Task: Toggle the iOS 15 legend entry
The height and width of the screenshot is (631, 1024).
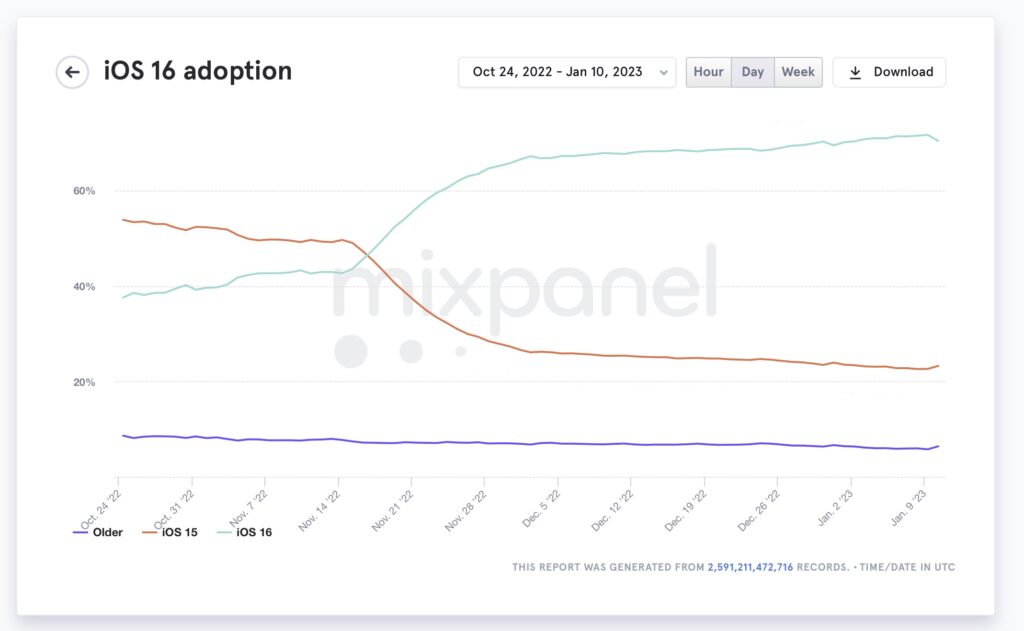Action: pyautogui.click(x=170, y=532)
